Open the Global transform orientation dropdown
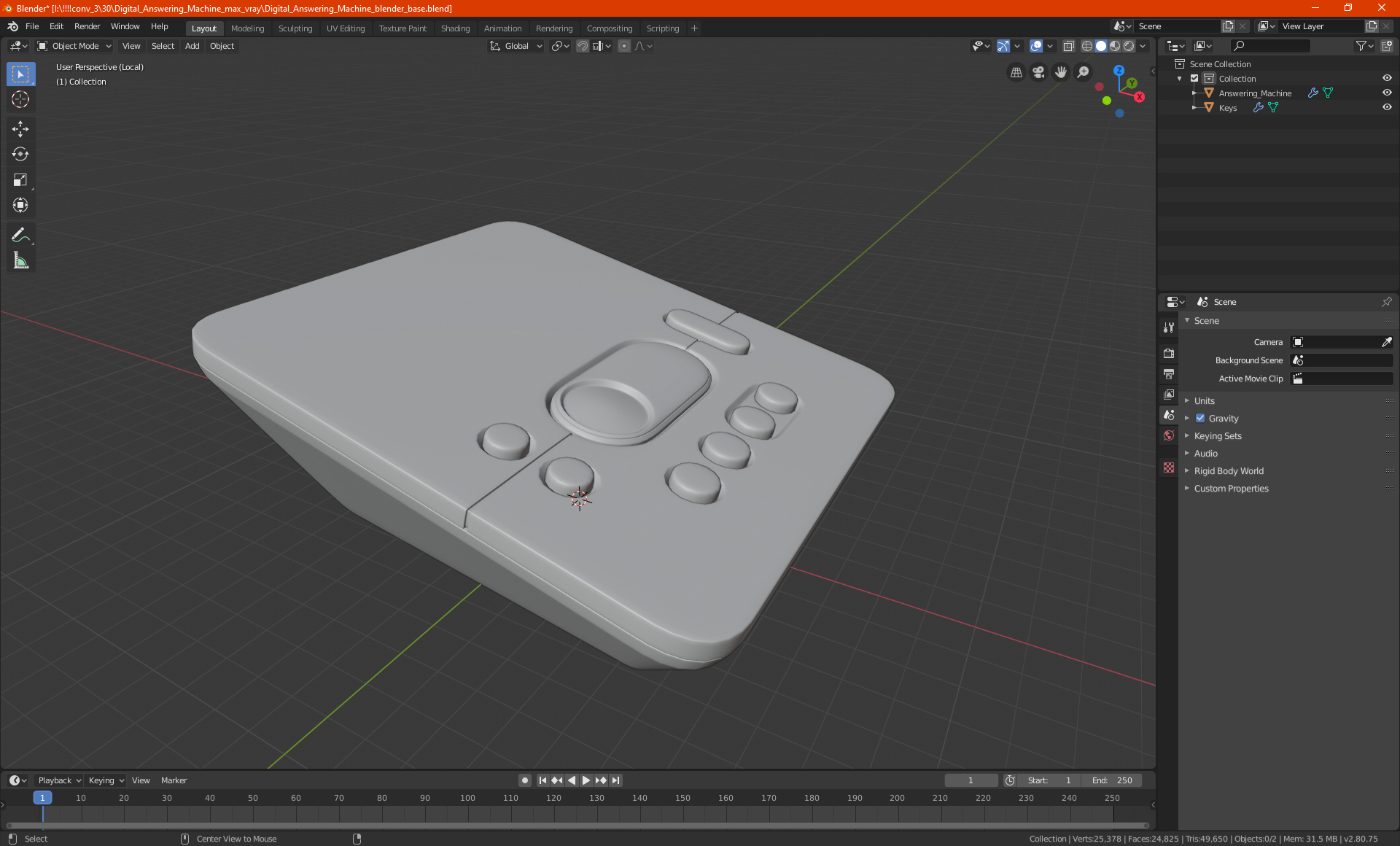Viewport: 1400px width, 846px height. pyautogui.click(x=516, y=46)
